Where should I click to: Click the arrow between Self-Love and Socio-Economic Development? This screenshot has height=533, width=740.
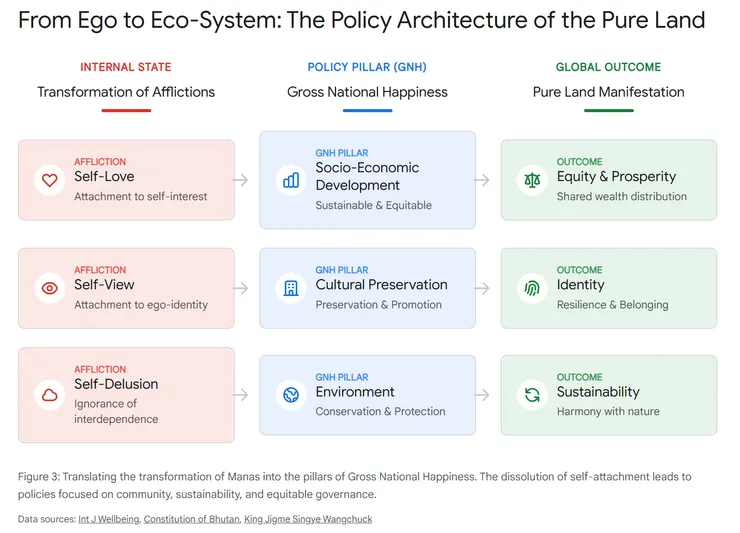coord(241,180)
